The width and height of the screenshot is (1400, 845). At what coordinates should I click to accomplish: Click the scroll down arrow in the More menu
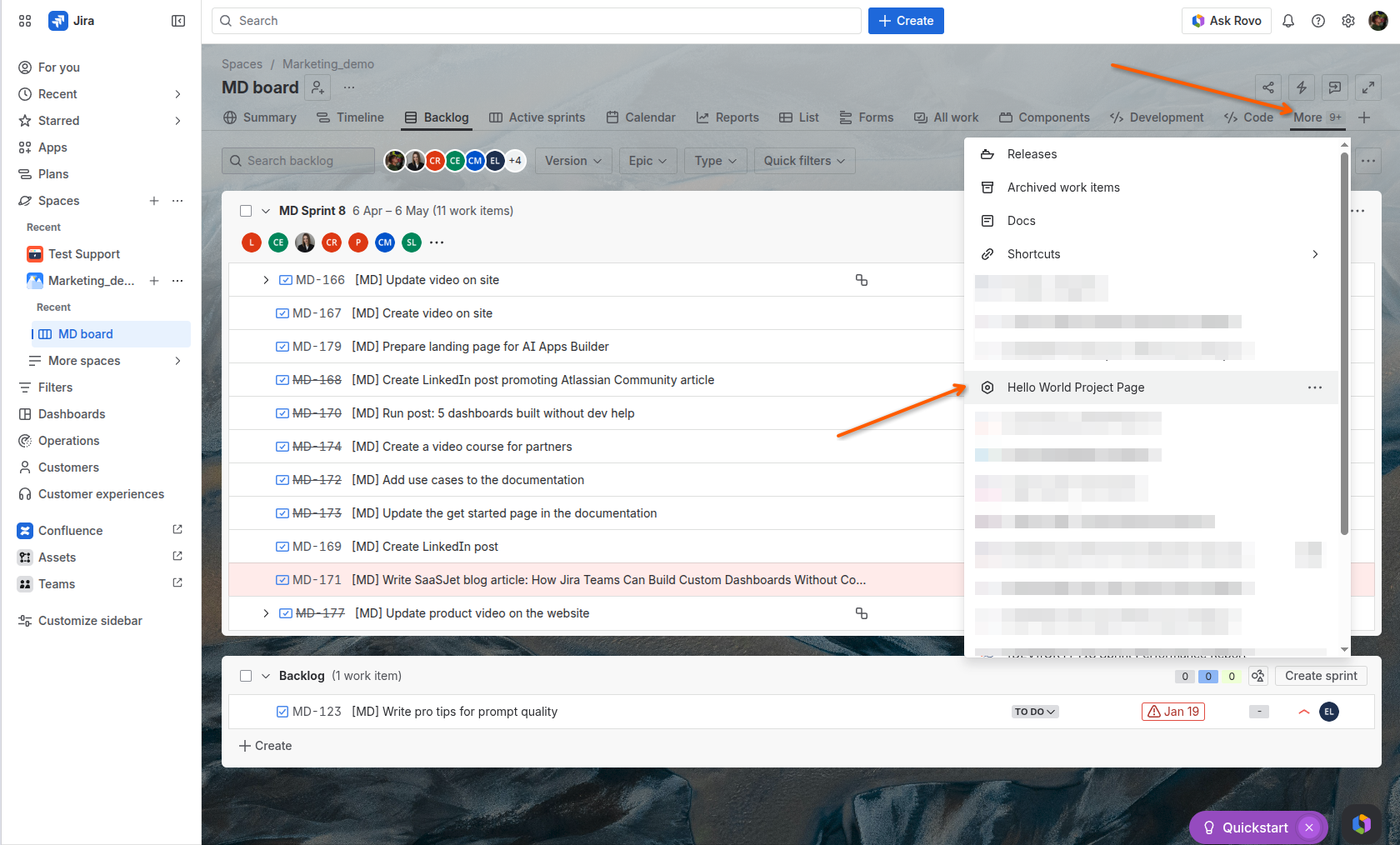[x=1344, y=650]
